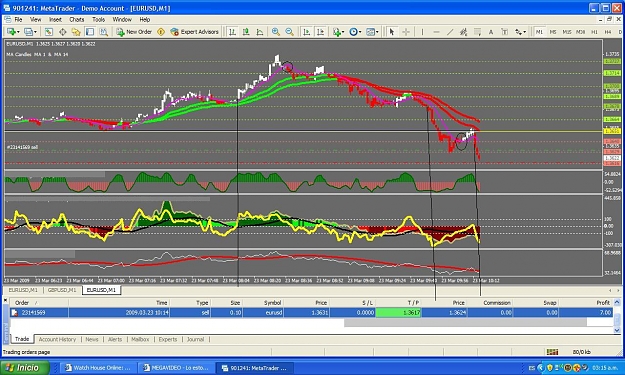Switch chart to Candlesticks icon
This screenshot has width=625, height=375.
pos(246,32)
